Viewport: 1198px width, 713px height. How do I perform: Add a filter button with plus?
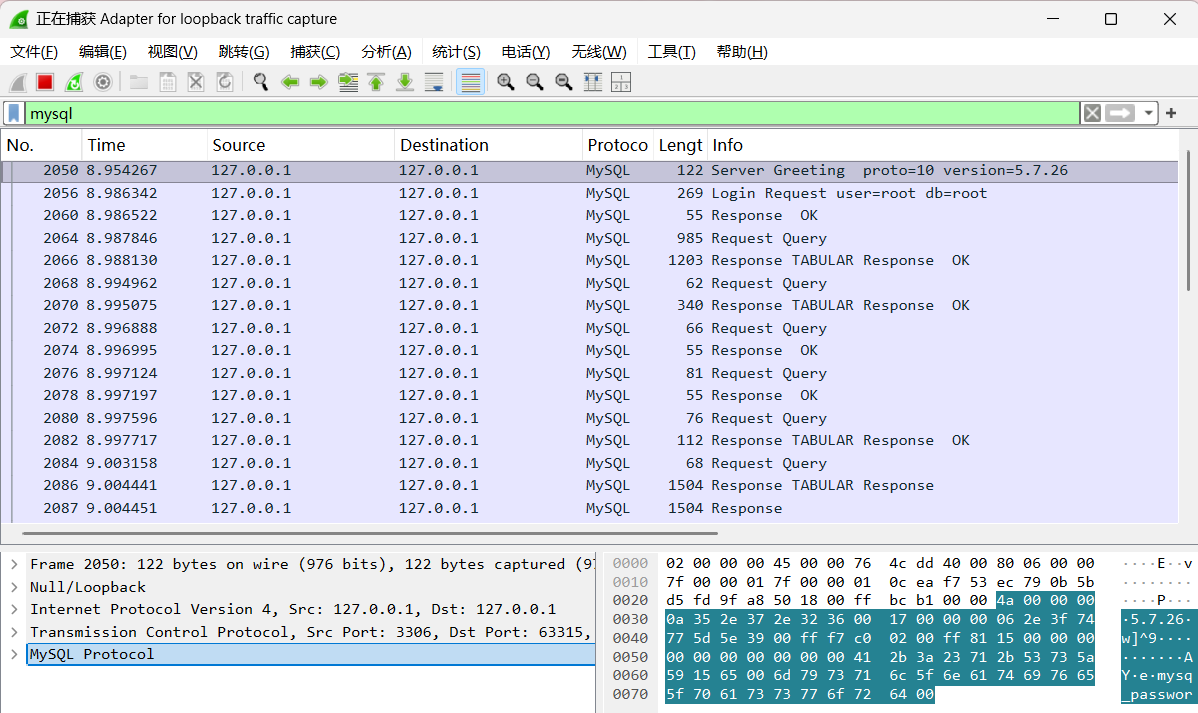pyautogui.click(x=1171, y=114)
